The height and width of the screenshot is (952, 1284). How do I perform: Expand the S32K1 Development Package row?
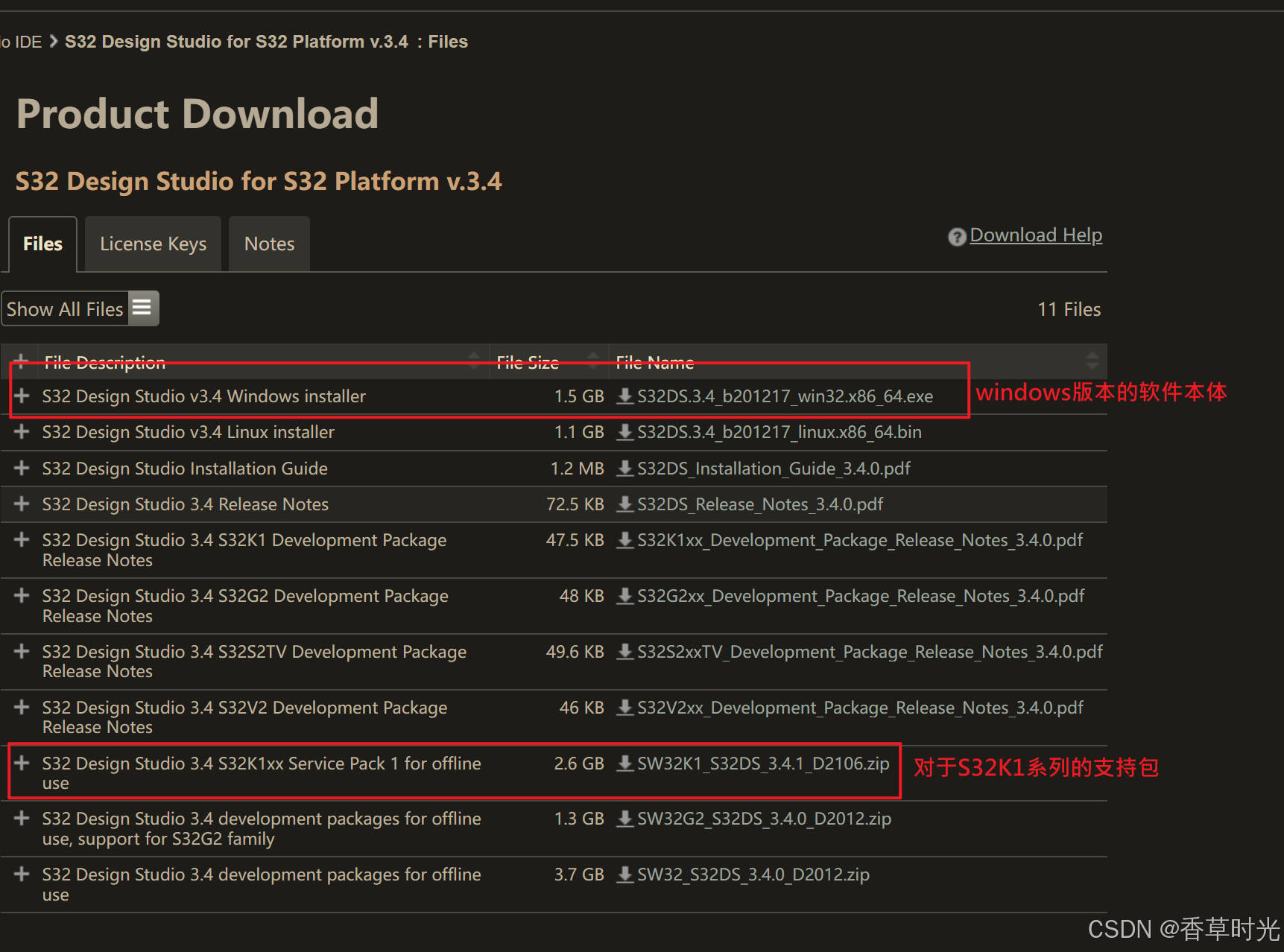point(22,539)
